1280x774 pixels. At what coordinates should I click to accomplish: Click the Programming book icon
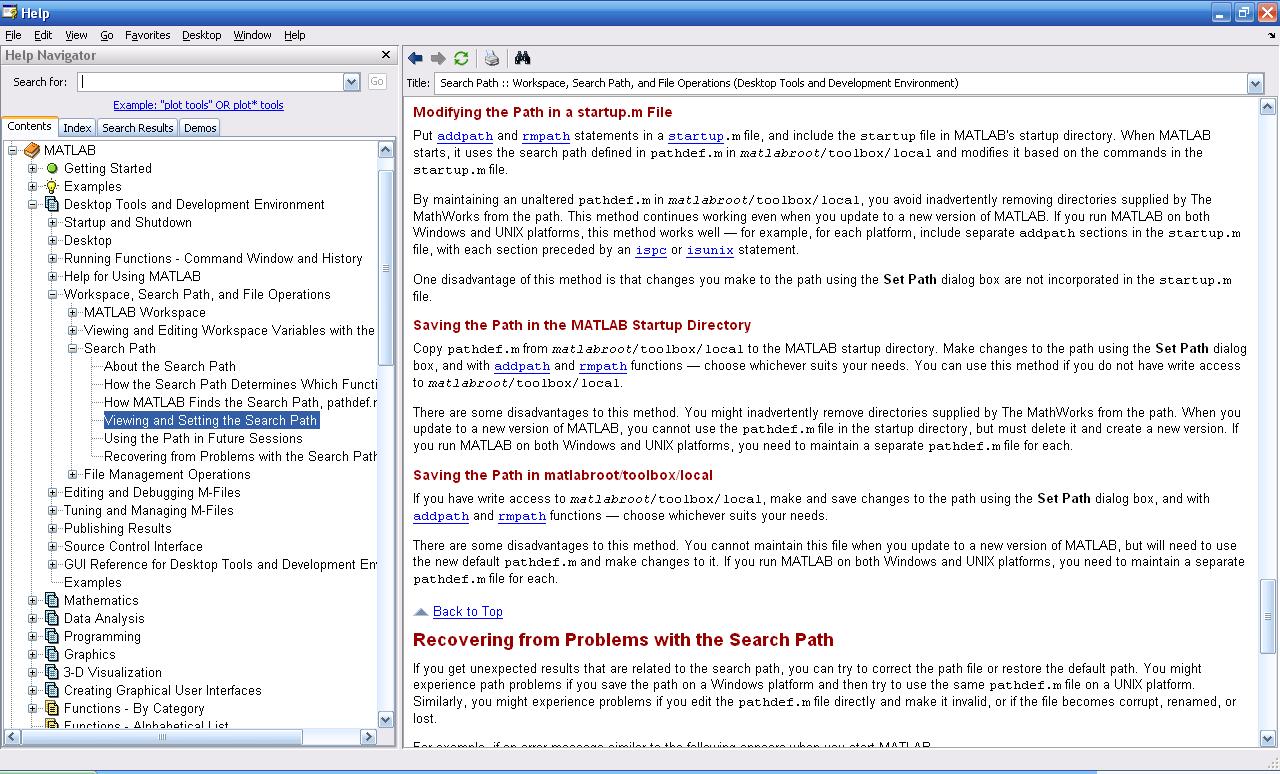[x=52, y=636]
